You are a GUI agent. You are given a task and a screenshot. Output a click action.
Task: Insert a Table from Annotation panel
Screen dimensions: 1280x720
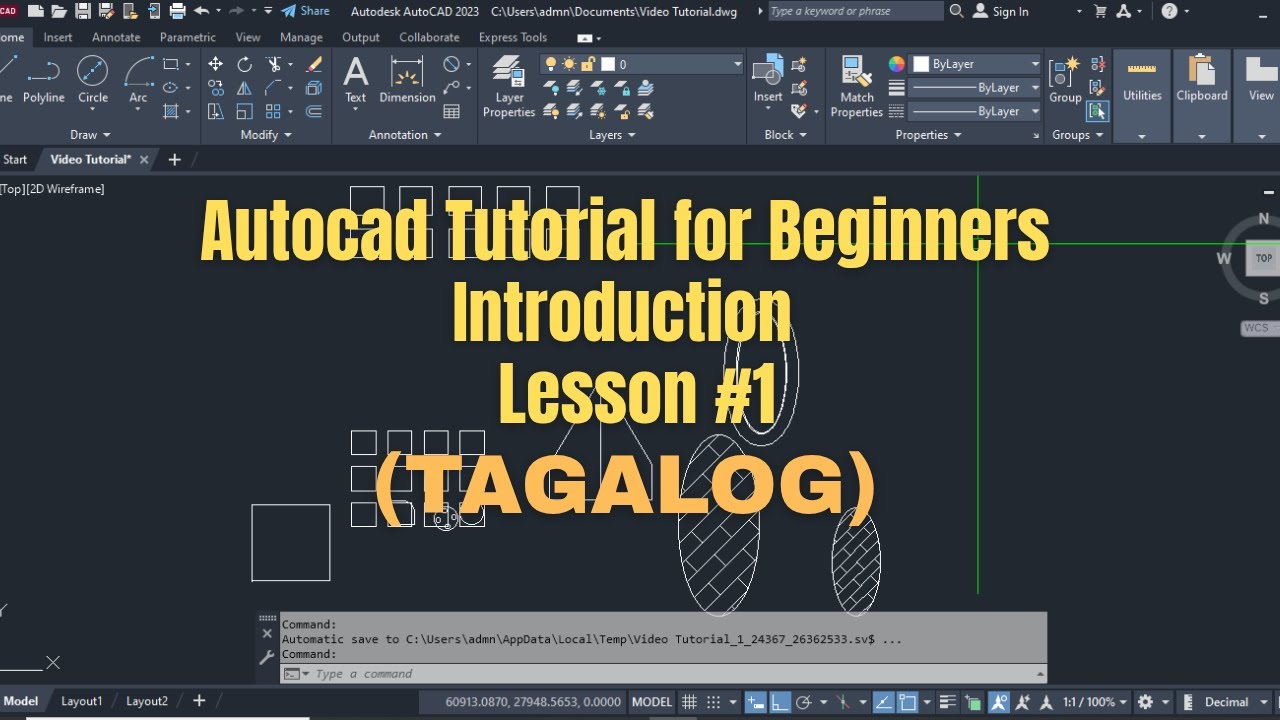451,112
